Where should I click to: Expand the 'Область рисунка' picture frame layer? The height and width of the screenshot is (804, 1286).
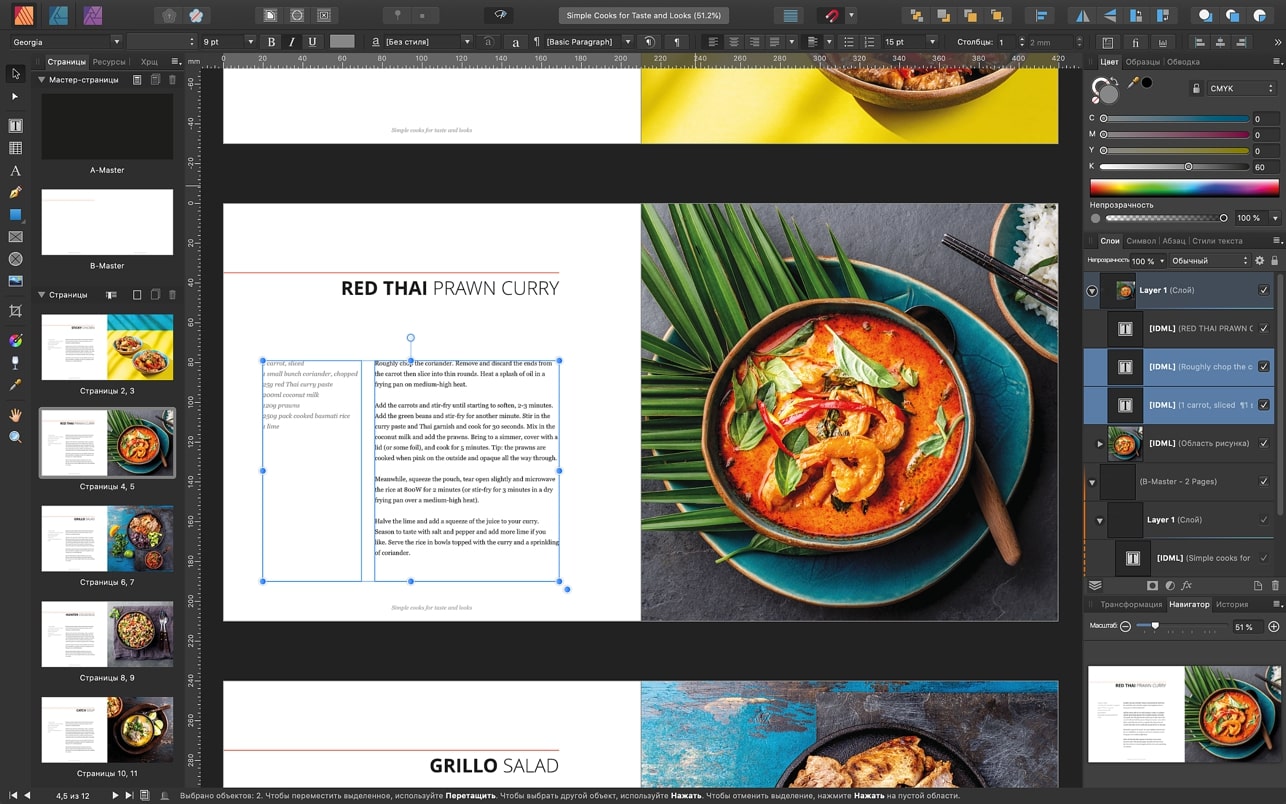coord(1099,443)
